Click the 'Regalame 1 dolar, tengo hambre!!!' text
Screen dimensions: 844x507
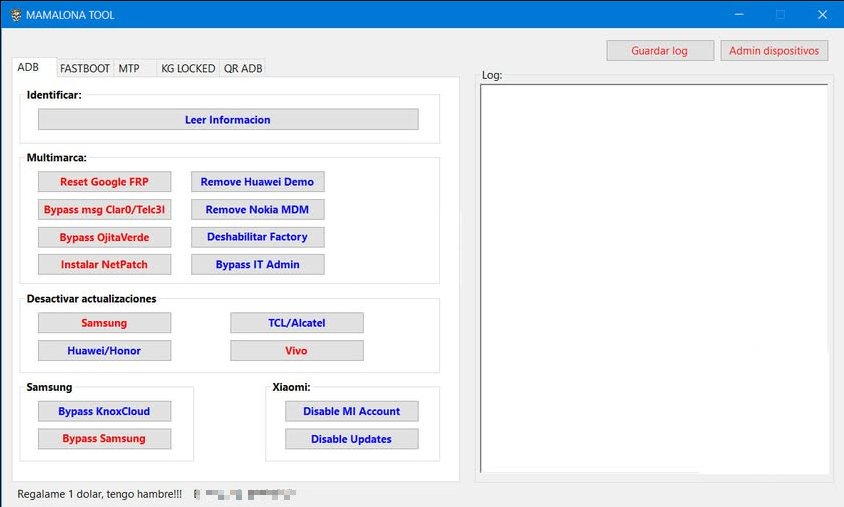click(100, 494)
